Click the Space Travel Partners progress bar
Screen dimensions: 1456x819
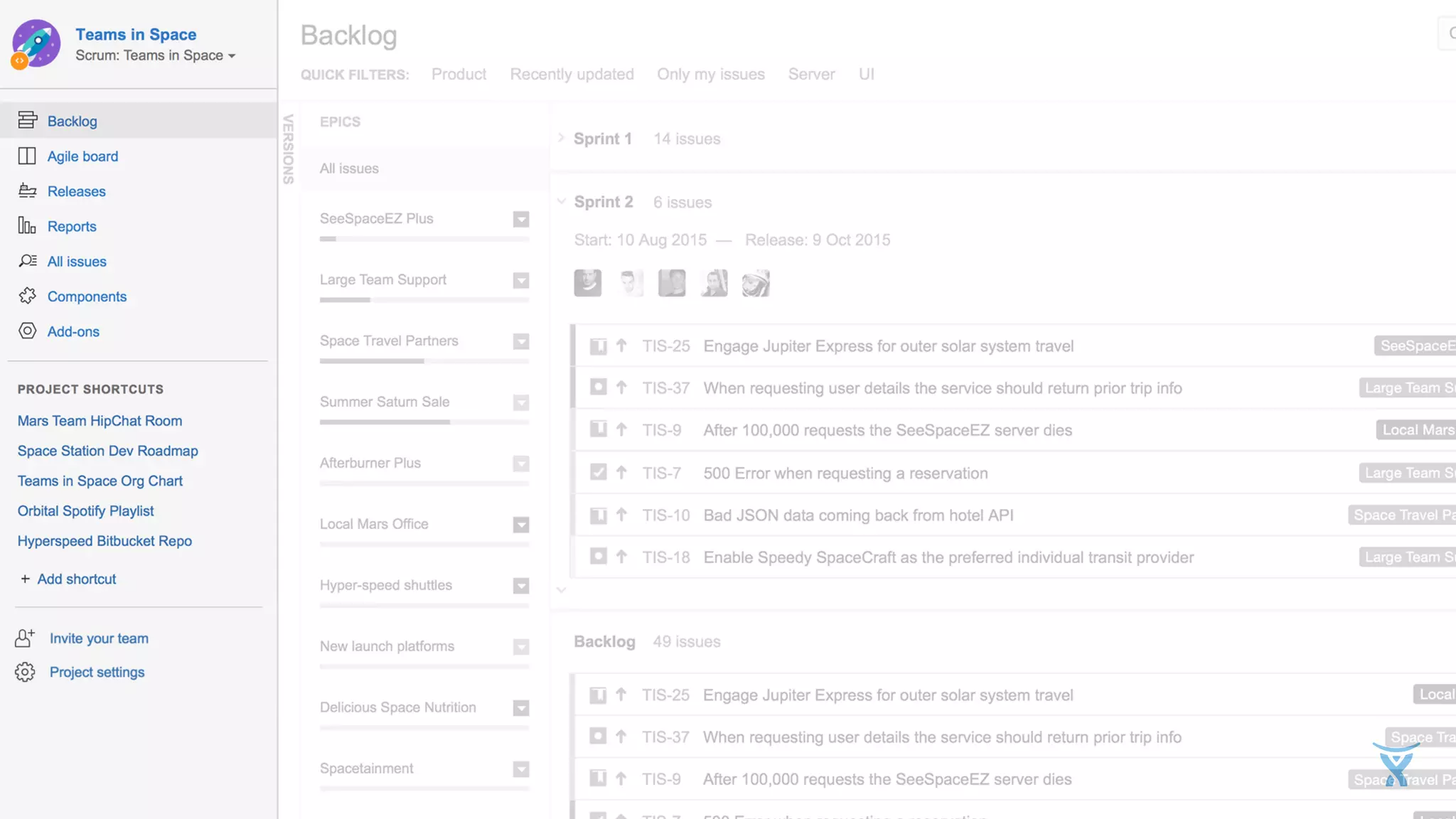point(424,361)
